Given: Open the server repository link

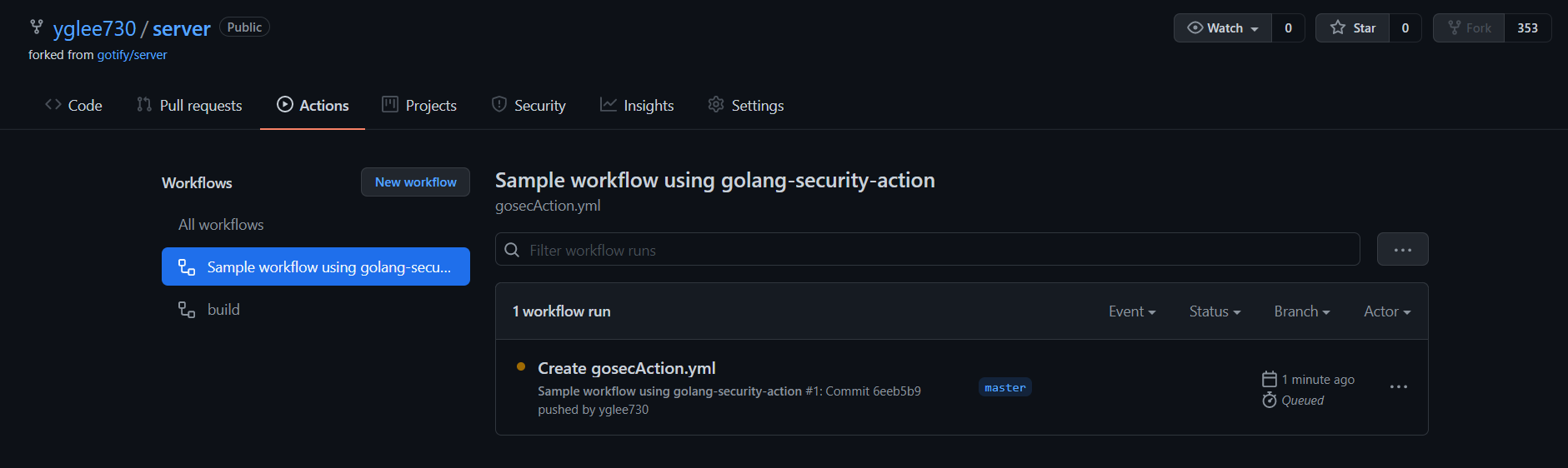Looking at the screenshot, I should (x=182, y=28).
